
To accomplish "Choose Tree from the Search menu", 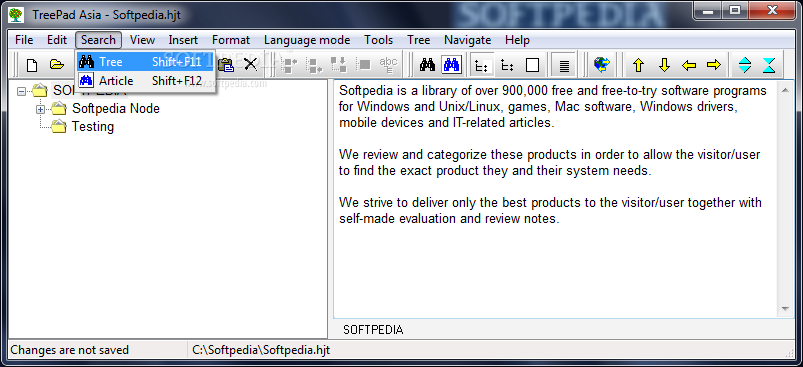I will click(x=146, y=62).
